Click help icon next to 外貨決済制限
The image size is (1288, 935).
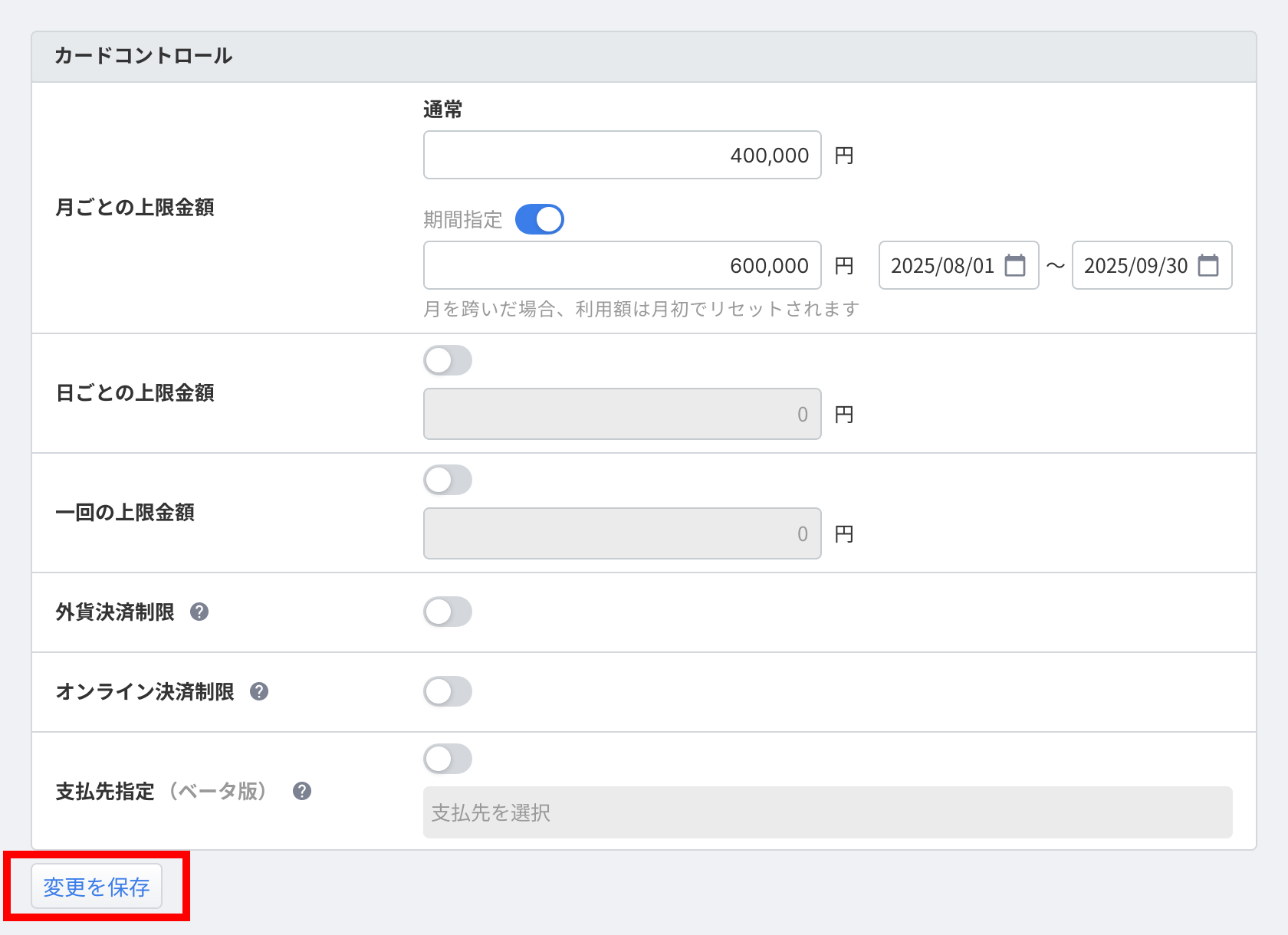[199, 612]
